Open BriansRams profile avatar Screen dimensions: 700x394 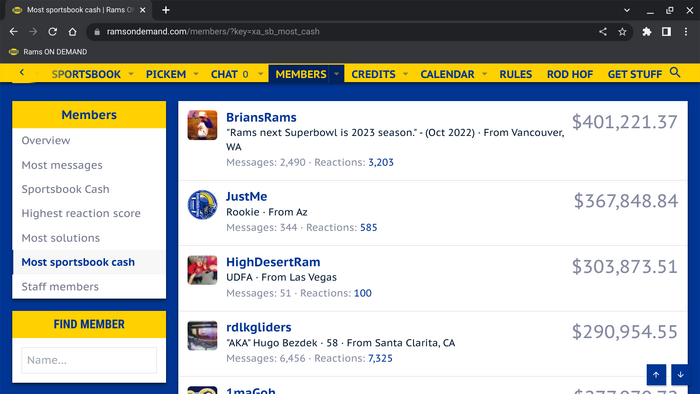click(x=202, y=125)
